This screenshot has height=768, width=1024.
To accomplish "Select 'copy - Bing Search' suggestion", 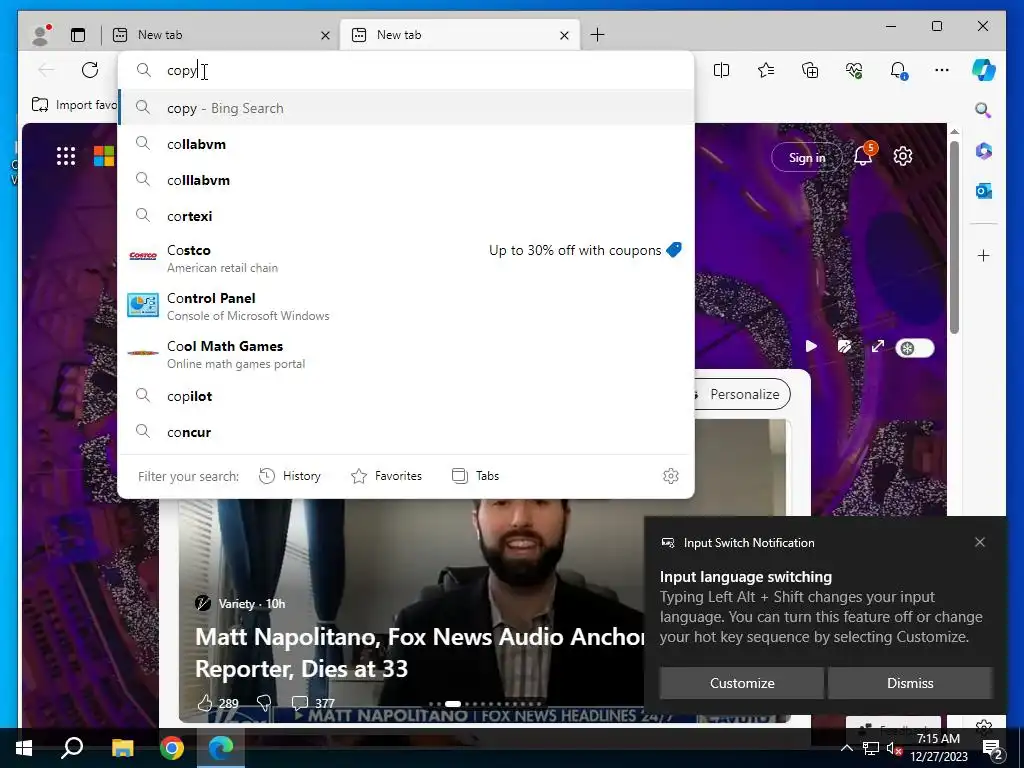I will 406,108.
